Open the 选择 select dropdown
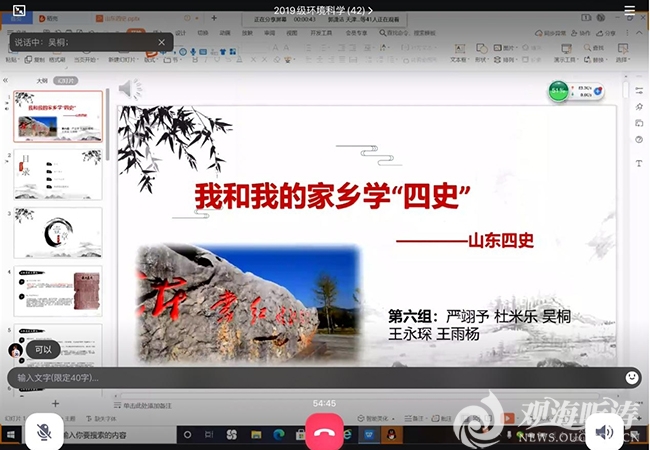This screenshot has height=450, width=650. tap(623, 53)
